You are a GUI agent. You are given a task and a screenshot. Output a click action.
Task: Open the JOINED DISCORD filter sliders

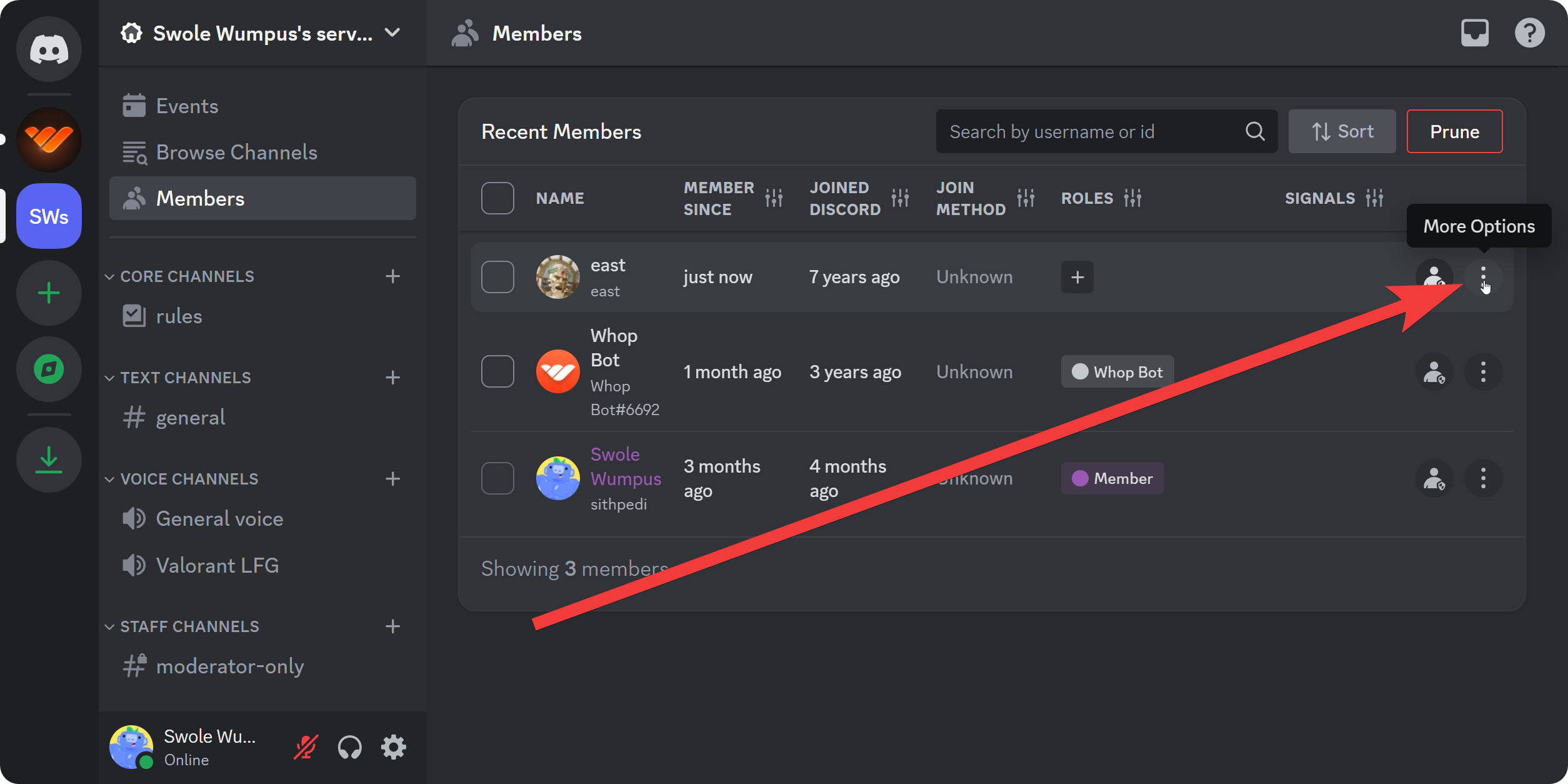tap(901, 198)
